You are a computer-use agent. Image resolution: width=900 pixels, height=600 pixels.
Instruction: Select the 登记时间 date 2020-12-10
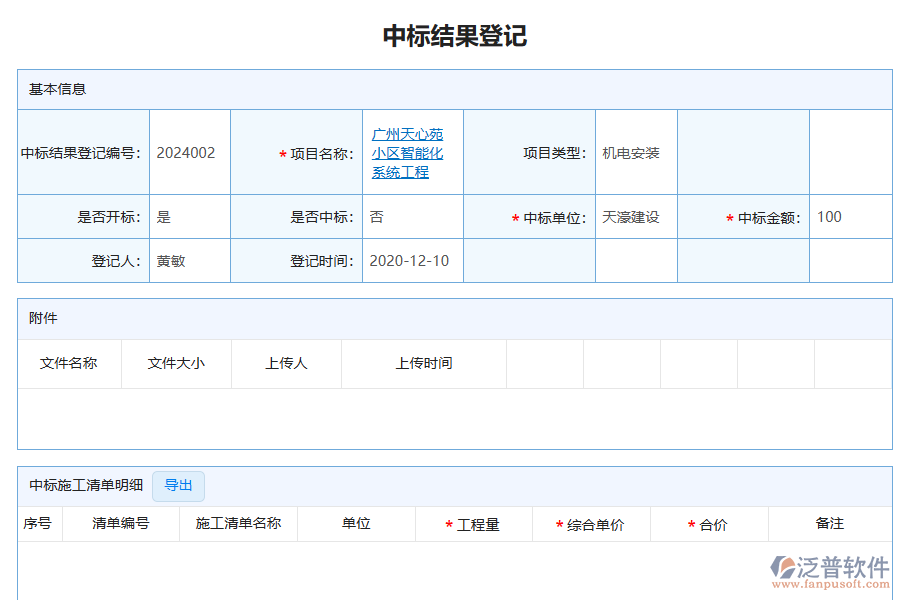point(412,261)
